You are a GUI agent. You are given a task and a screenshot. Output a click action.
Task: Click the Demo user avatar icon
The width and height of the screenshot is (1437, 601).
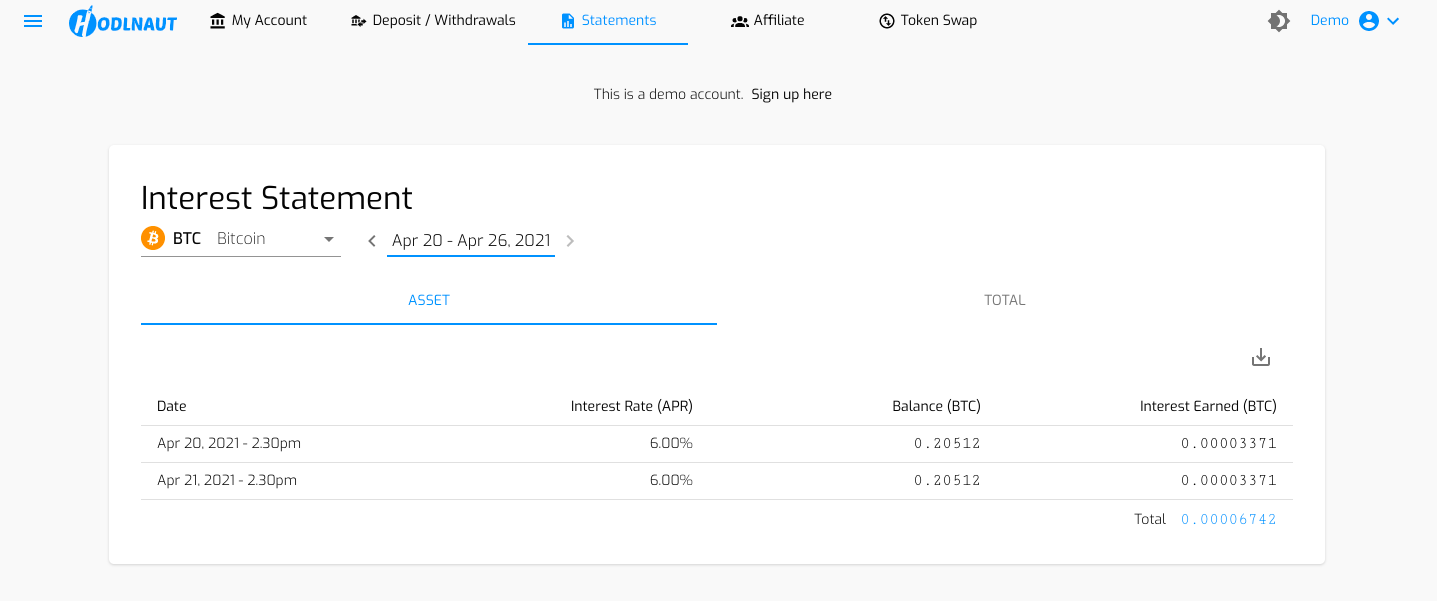tap(1369, 21)
